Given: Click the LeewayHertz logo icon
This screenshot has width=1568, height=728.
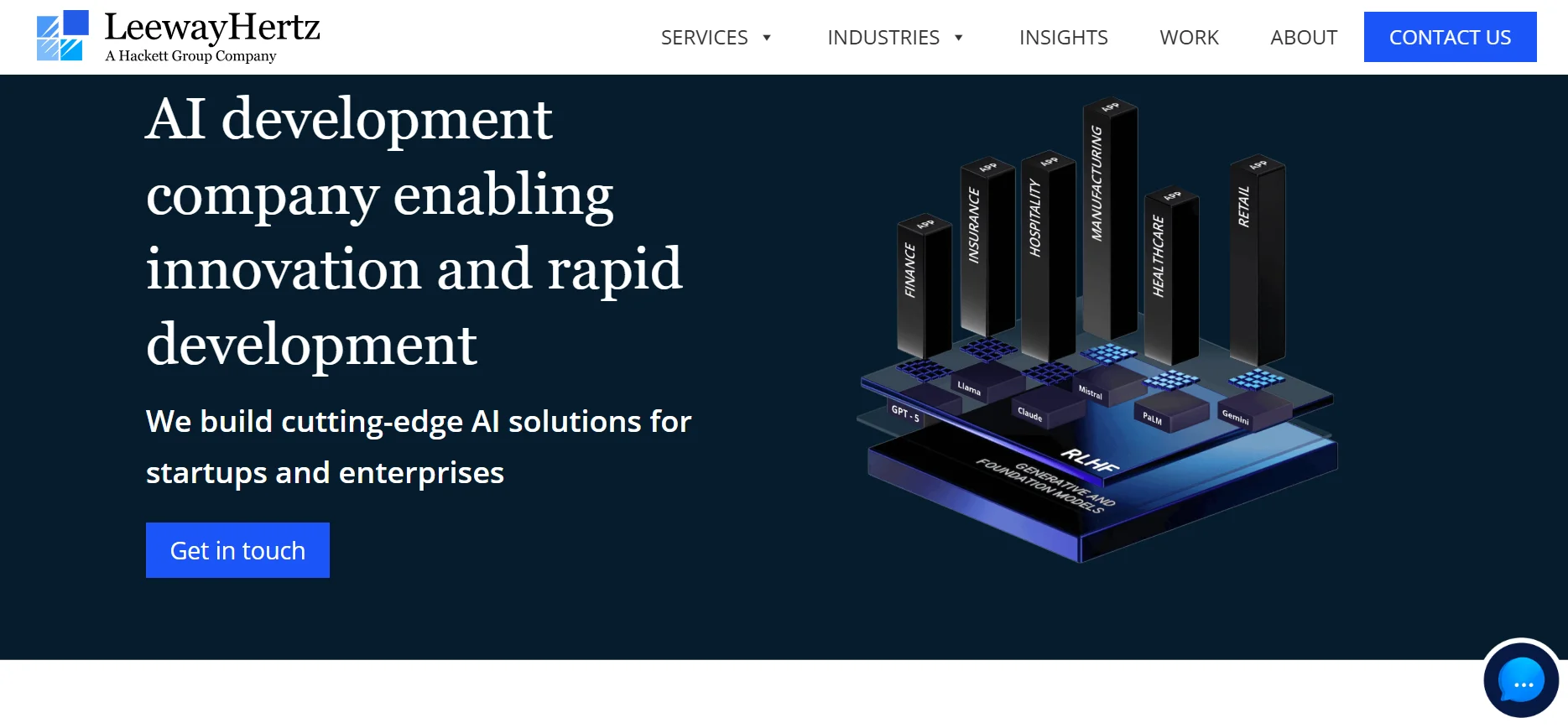Looking at the screenshot, I should click(62, 36).
